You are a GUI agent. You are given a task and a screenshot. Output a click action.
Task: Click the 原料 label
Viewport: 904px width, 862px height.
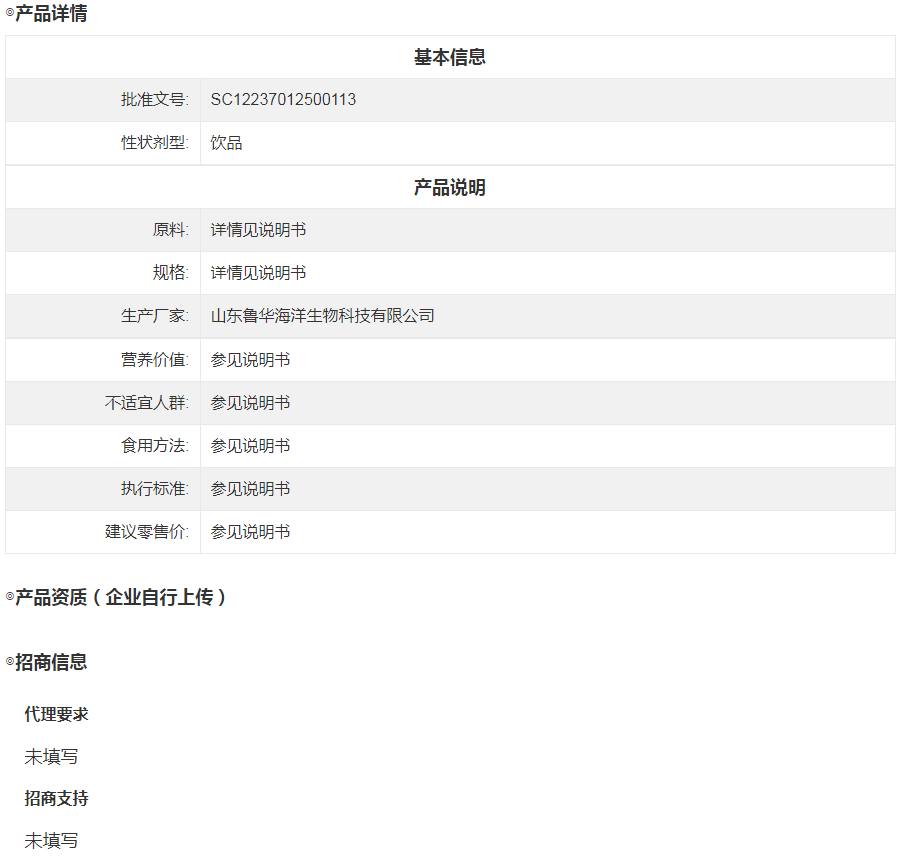(x=171, y=229)
